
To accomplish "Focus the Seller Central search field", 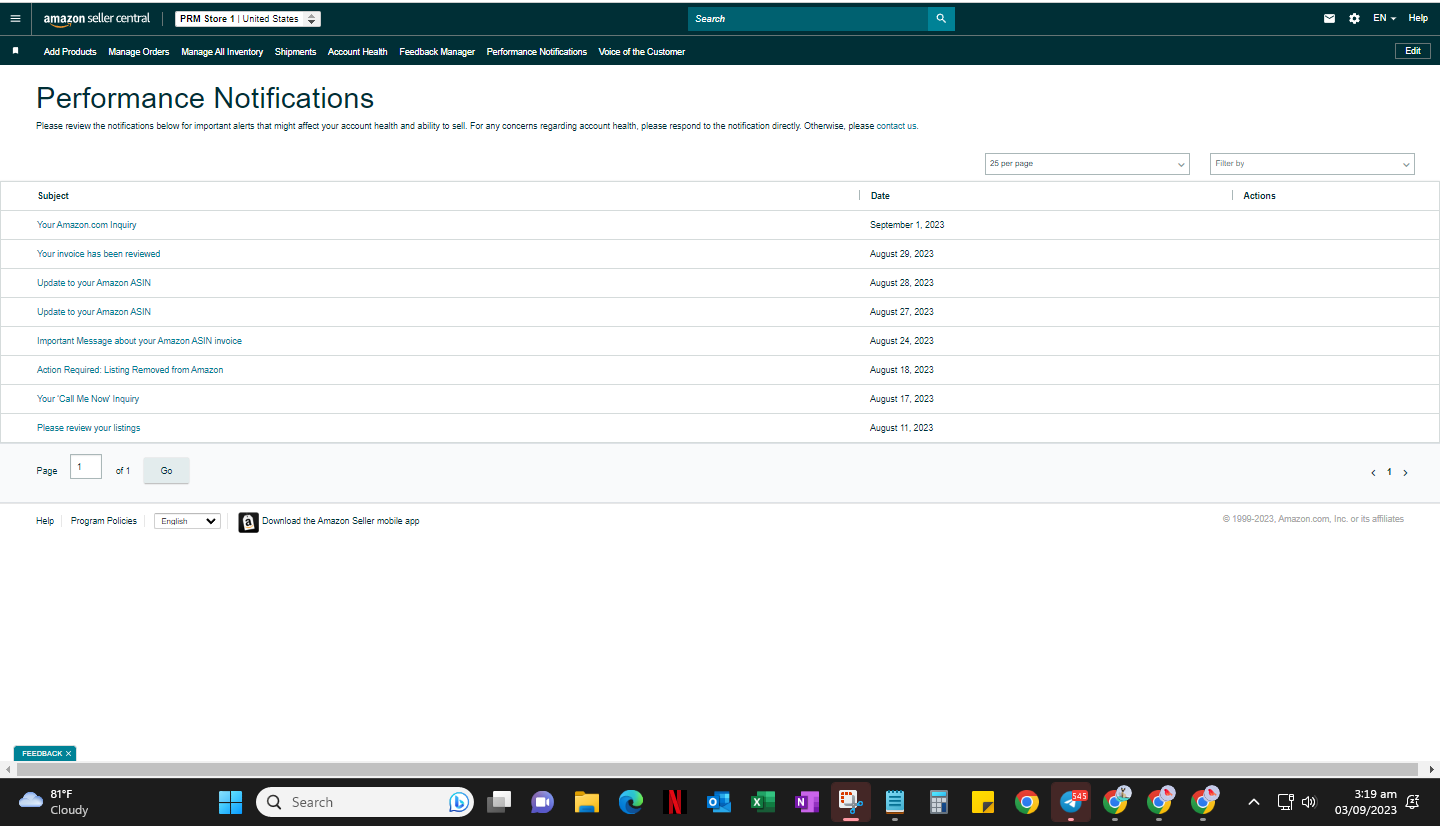I will (x=808, y=19).
